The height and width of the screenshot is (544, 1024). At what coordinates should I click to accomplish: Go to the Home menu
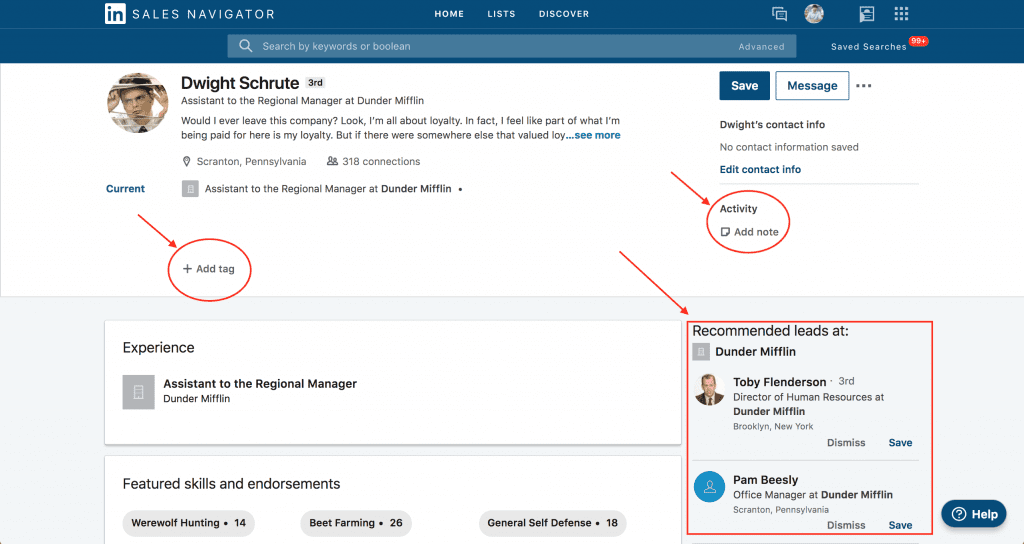(449, 14)
